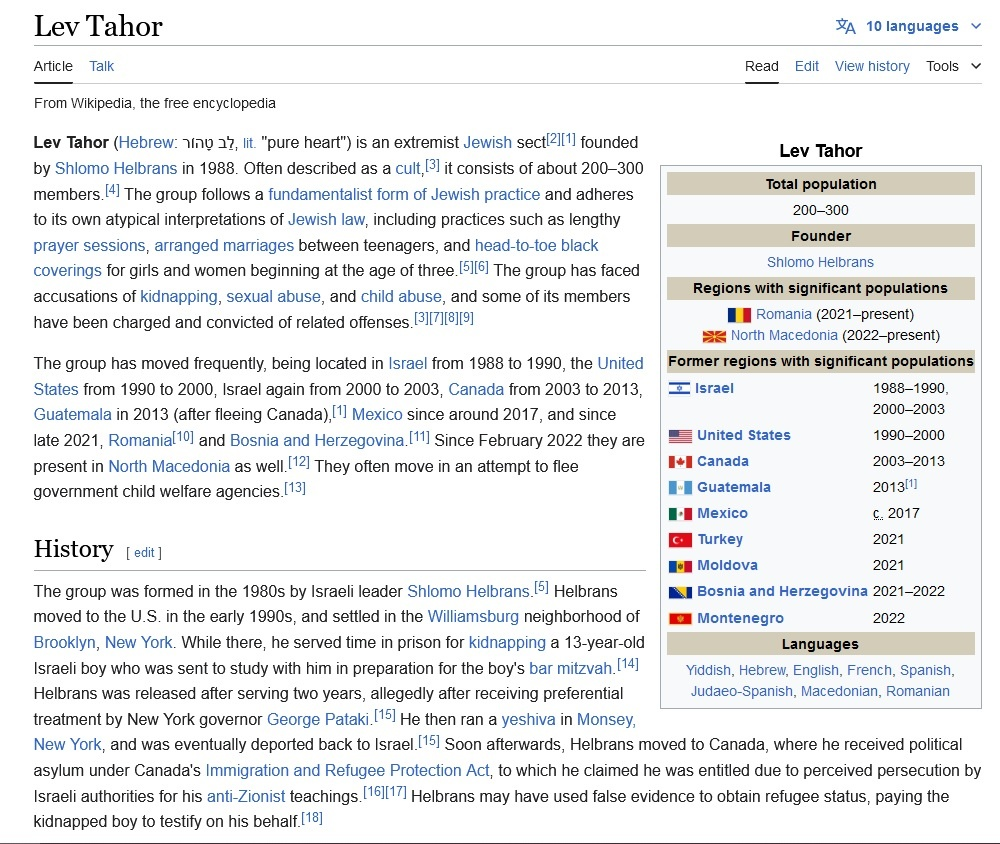Viewport: 1000px width, 844px height.
Task: Click Moldova link in infobox
Action: coord(728,566)
